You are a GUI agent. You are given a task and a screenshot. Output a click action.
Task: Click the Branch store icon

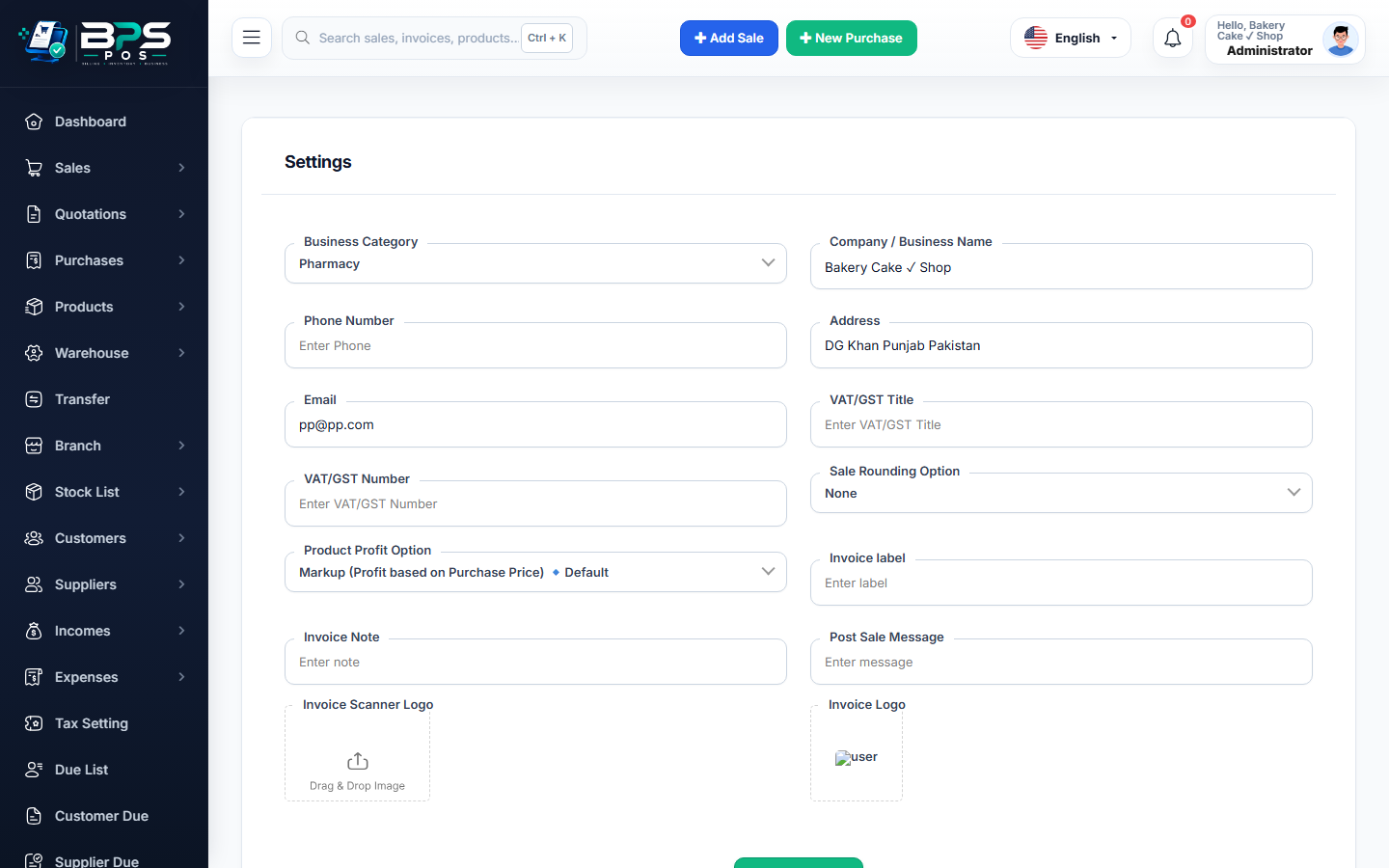point(34,446)
